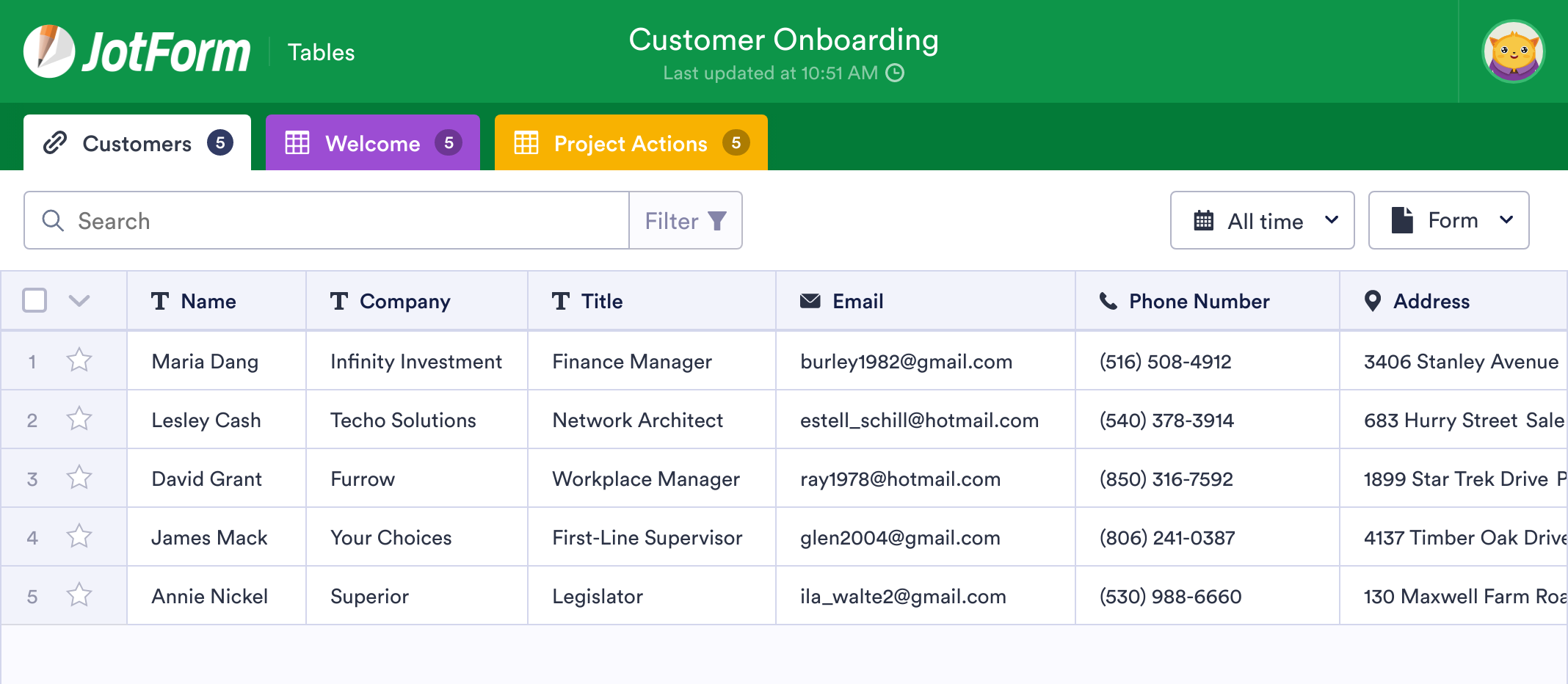Viewport: 1568px width, 684px height.
Task: Open the Form view dropdown
Action: point(1448,221)
